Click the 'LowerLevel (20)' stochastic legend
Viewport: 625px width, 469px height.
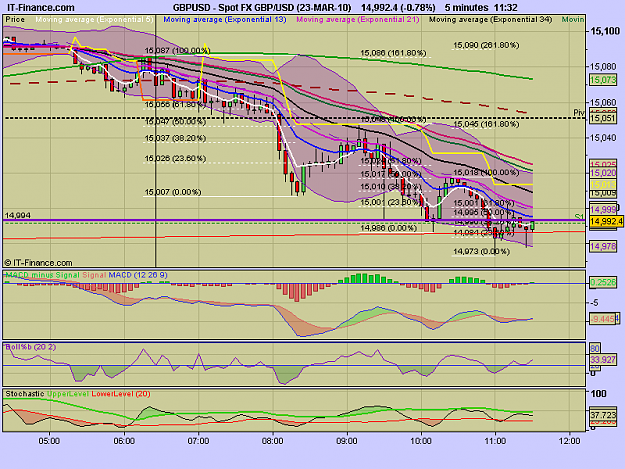[x=121, y=394]
